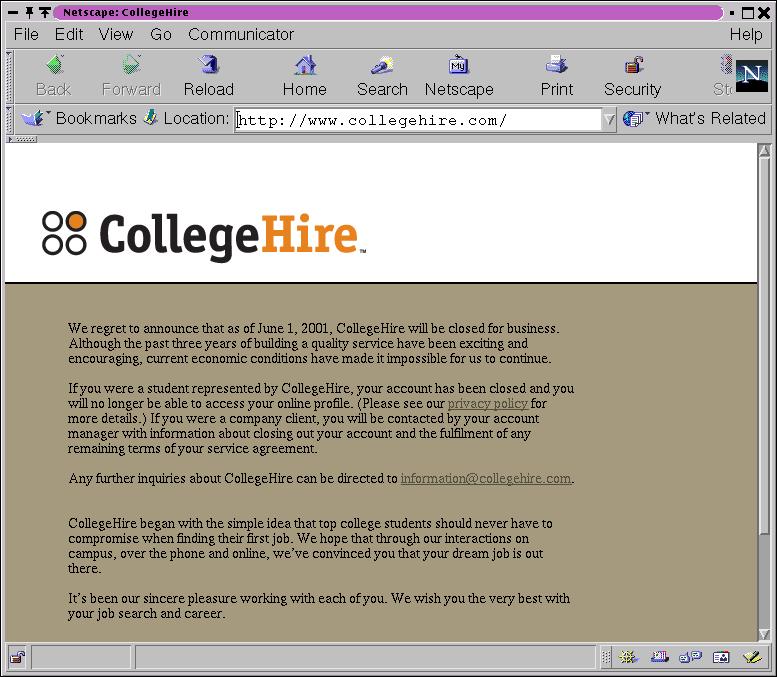777x677 pixels.
Task: Click the window menu dash icon
Action: click(x=13, y=12)
